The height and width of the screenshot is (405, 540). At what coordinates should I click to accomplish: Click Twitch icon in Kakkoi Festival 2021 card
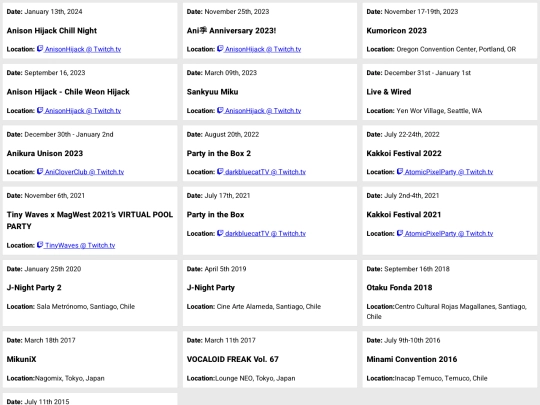400,233
